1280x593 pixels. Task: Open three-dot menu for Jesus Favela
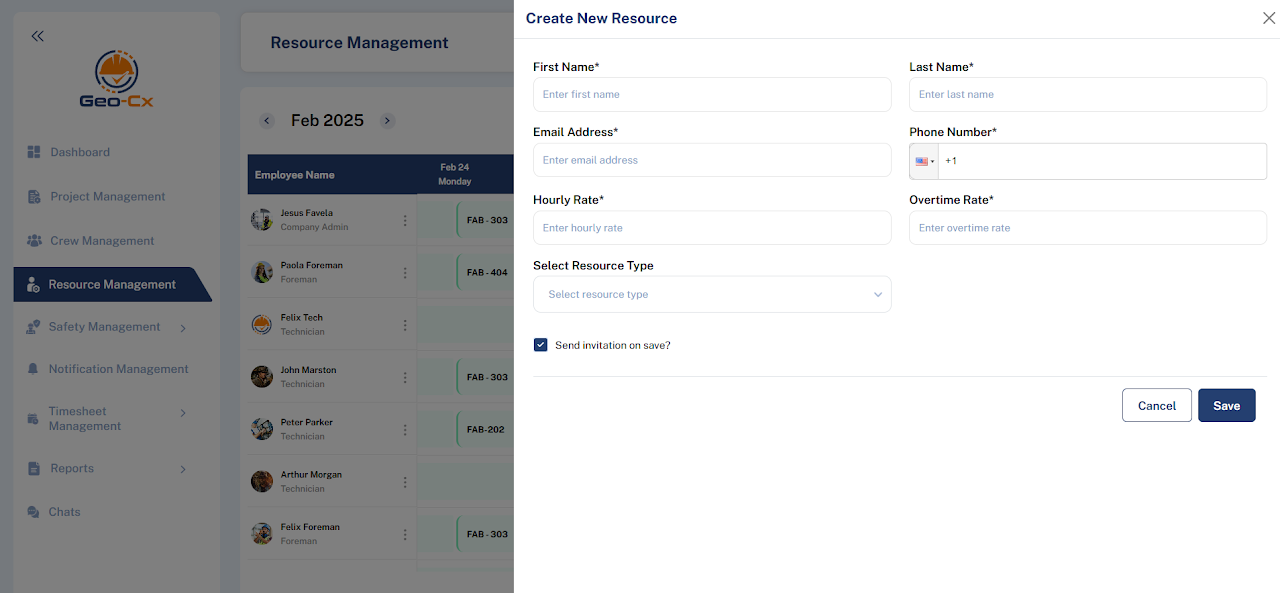click(405, 220)
